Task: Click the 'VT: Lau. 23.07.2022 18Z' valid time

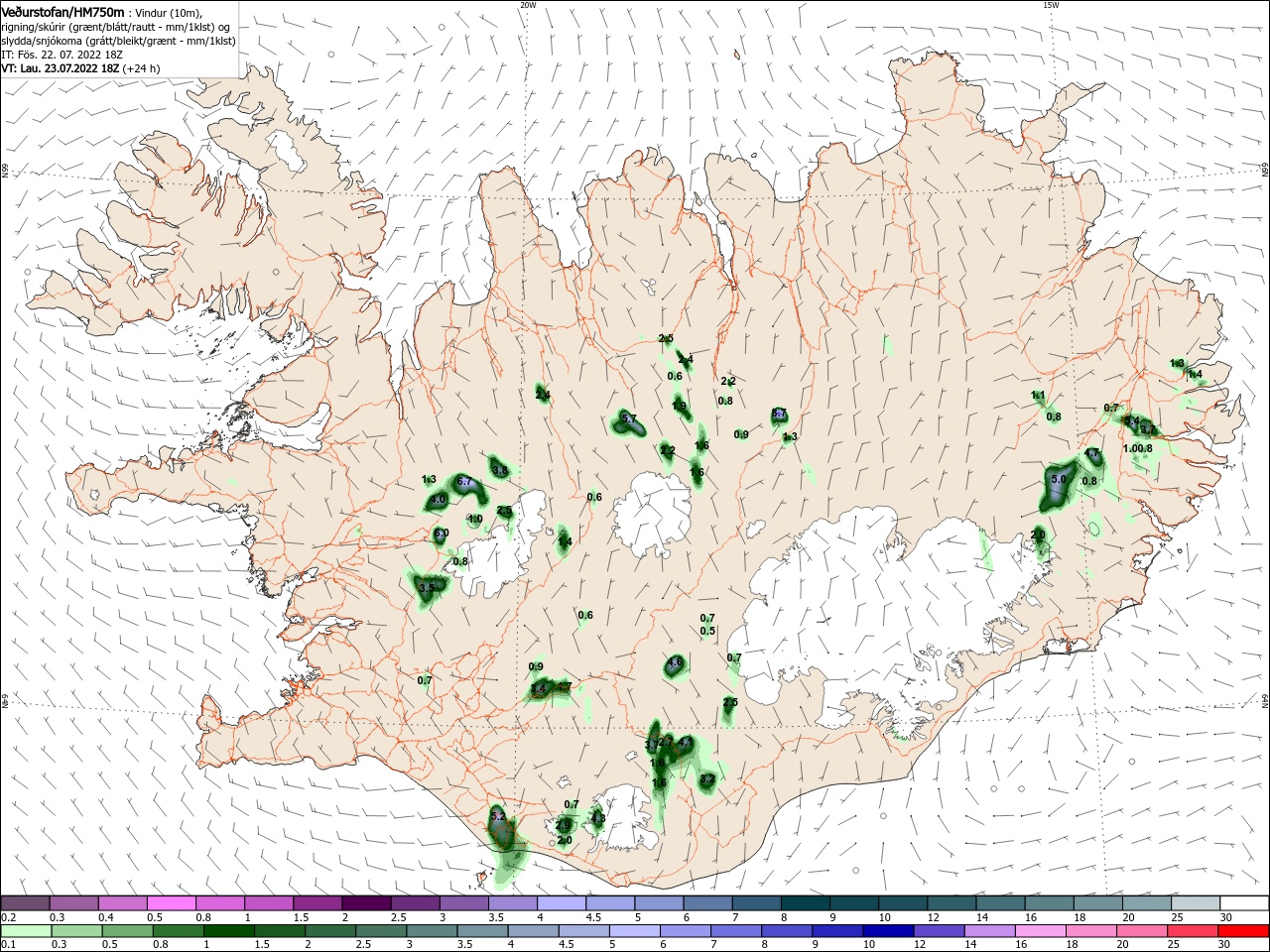Action: pos(61,68)
